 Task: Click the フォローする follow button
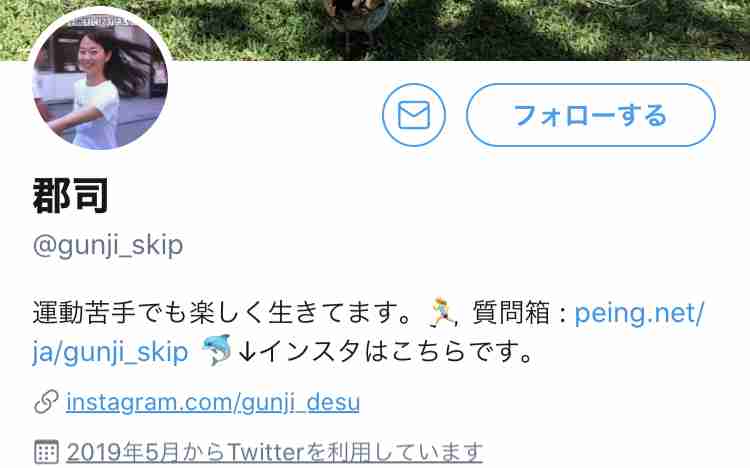(x=591, y=115)
